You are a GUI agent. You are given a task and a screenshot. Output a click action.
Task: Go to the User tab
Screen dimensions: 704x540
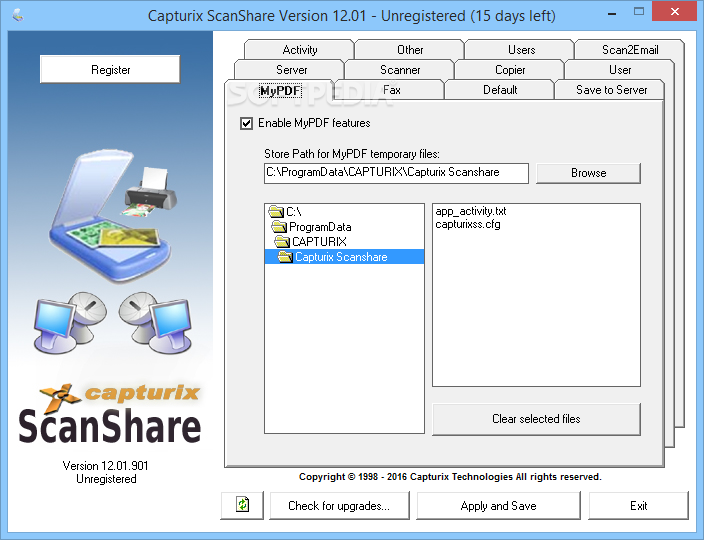[620, 70]
